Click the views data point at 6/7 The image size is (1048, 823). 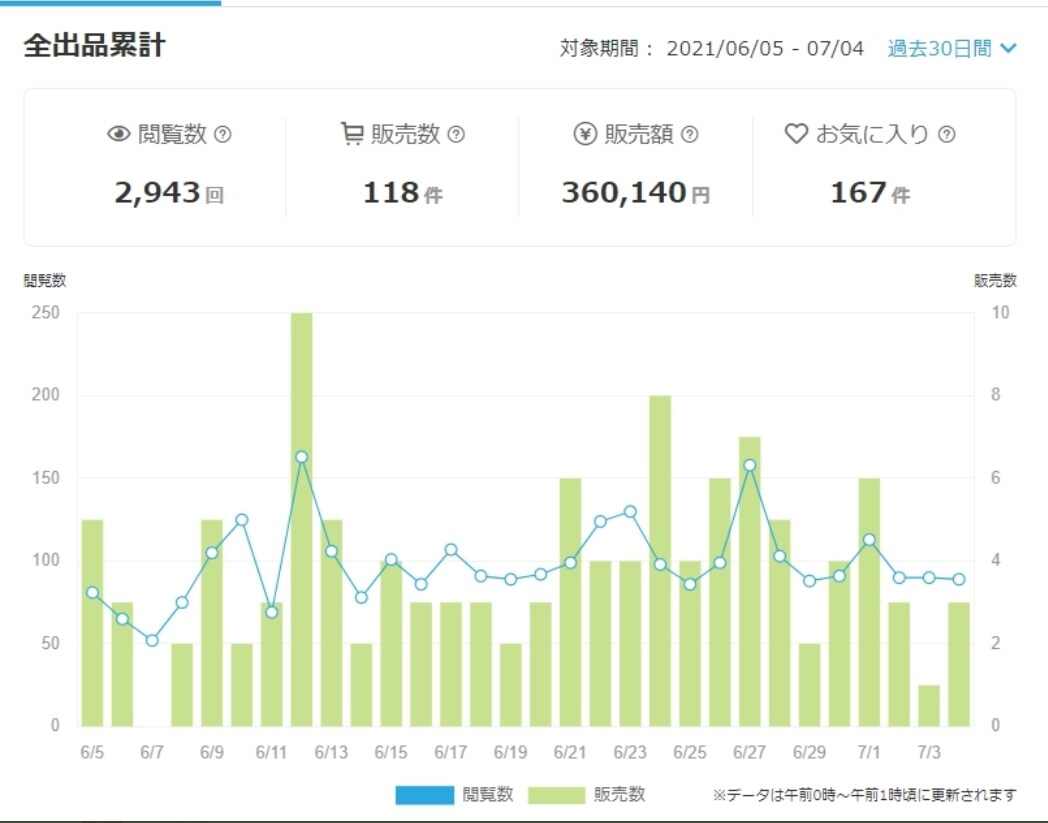coord(152,640)
